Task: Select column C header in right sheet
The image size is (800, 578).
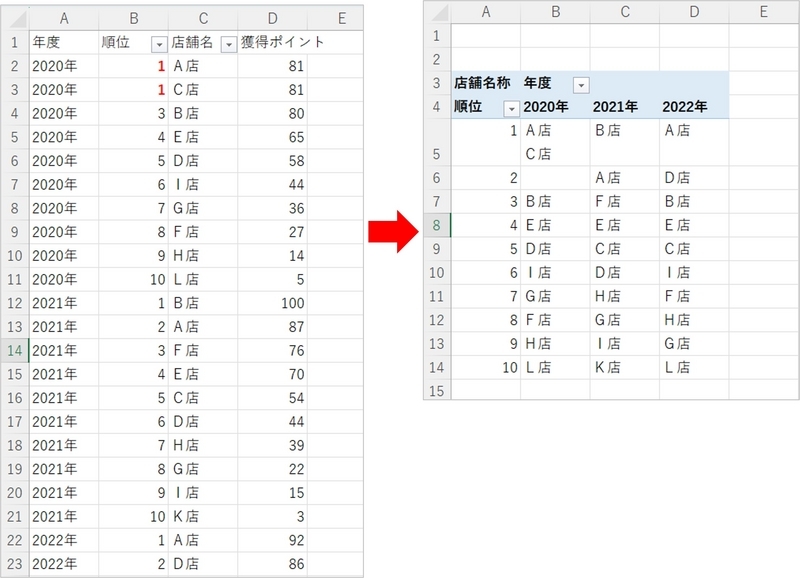Action: point(625,12)
